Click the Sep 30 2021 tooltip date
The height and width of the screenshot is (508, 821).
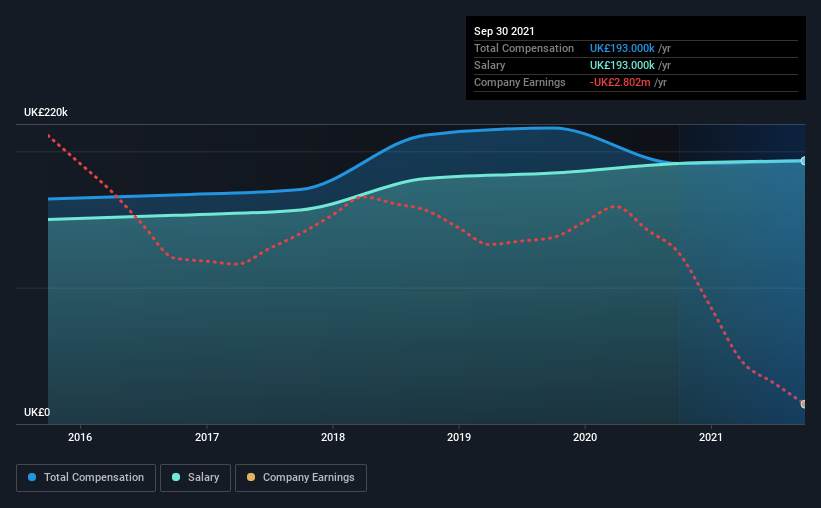[x=504, y=31]
